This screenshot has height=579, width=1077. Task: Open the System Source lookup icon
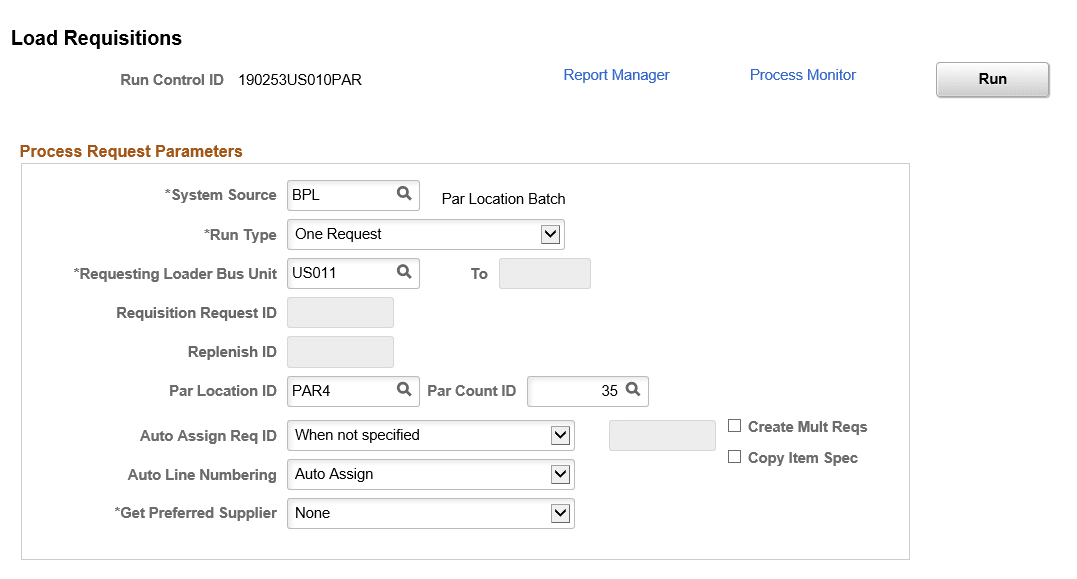point(404,195)
